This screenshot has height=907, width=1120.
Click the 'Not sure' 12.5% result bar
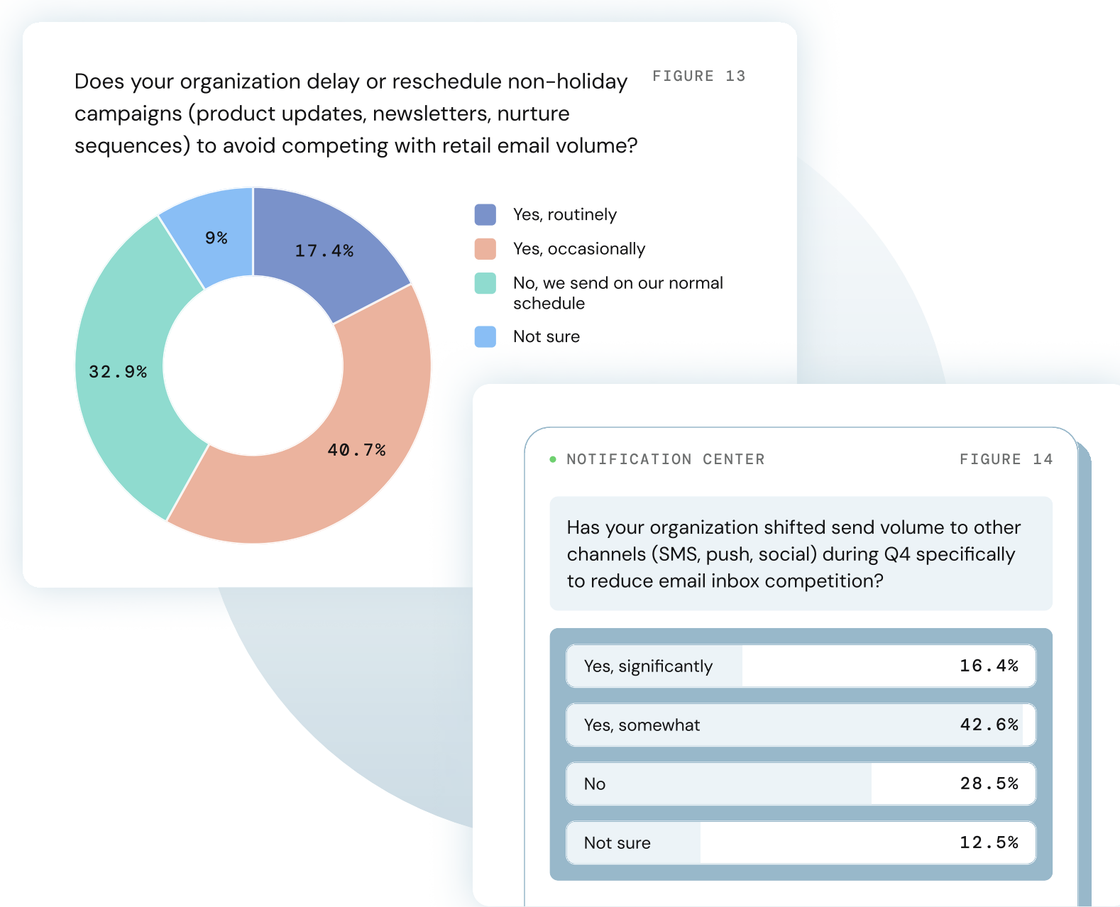coord(801,843)
